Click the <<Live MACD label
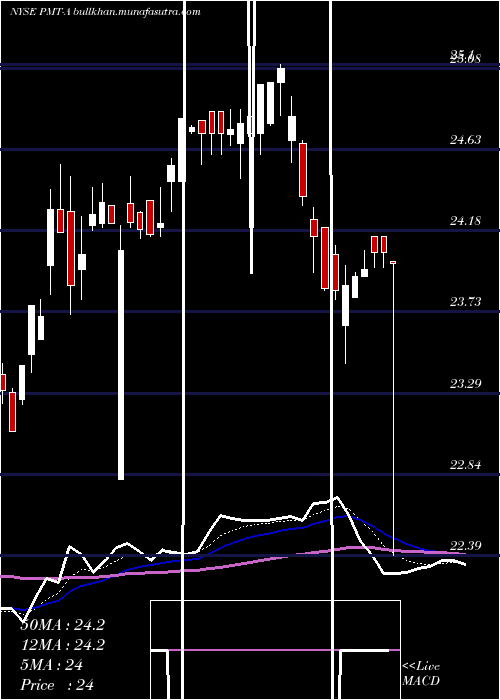Viewport: 500px width, 700px height. (421, 673)
